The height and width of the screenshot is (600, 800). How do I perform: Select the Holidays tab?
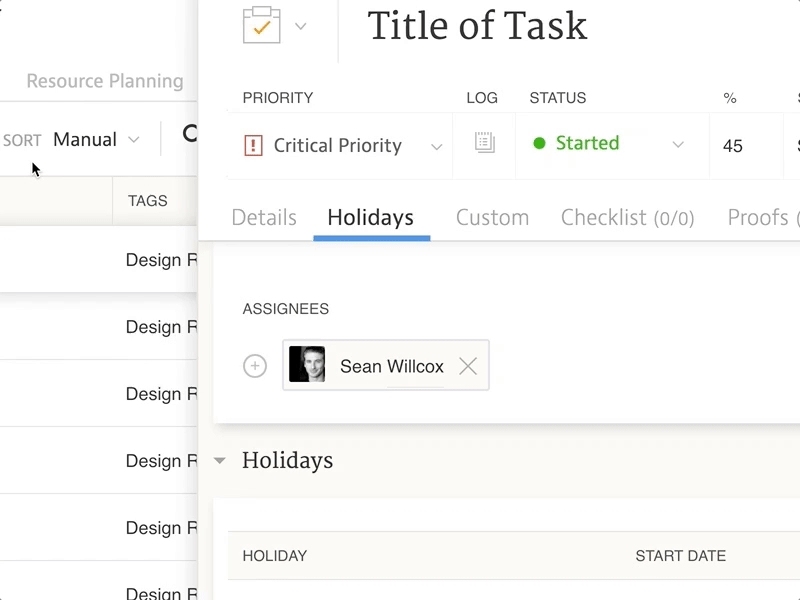370,218
